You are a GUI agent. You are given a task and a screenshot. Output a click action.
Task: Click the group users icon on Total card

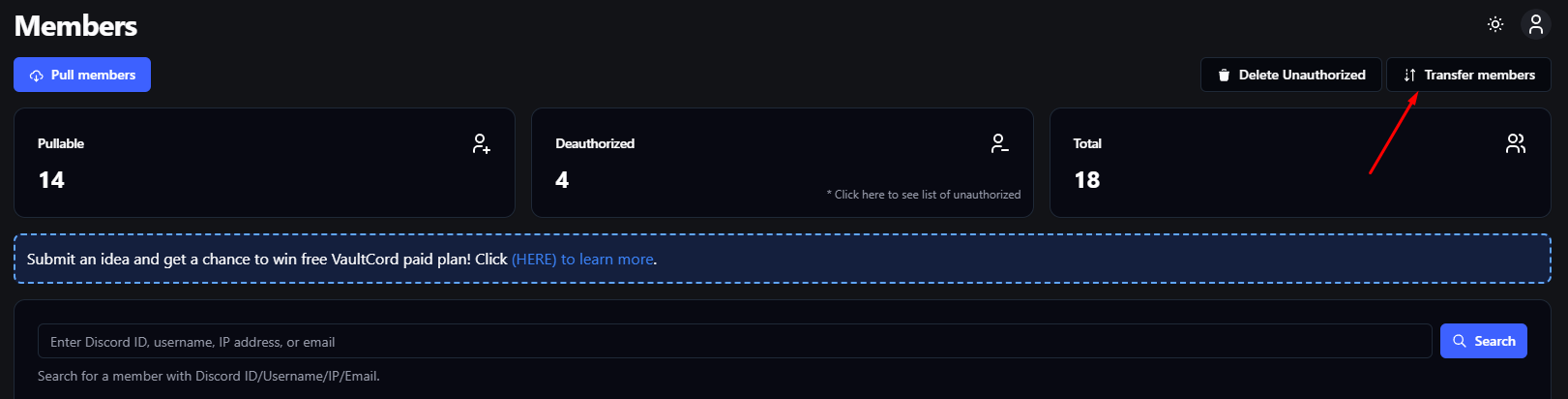click(1516, 144)
